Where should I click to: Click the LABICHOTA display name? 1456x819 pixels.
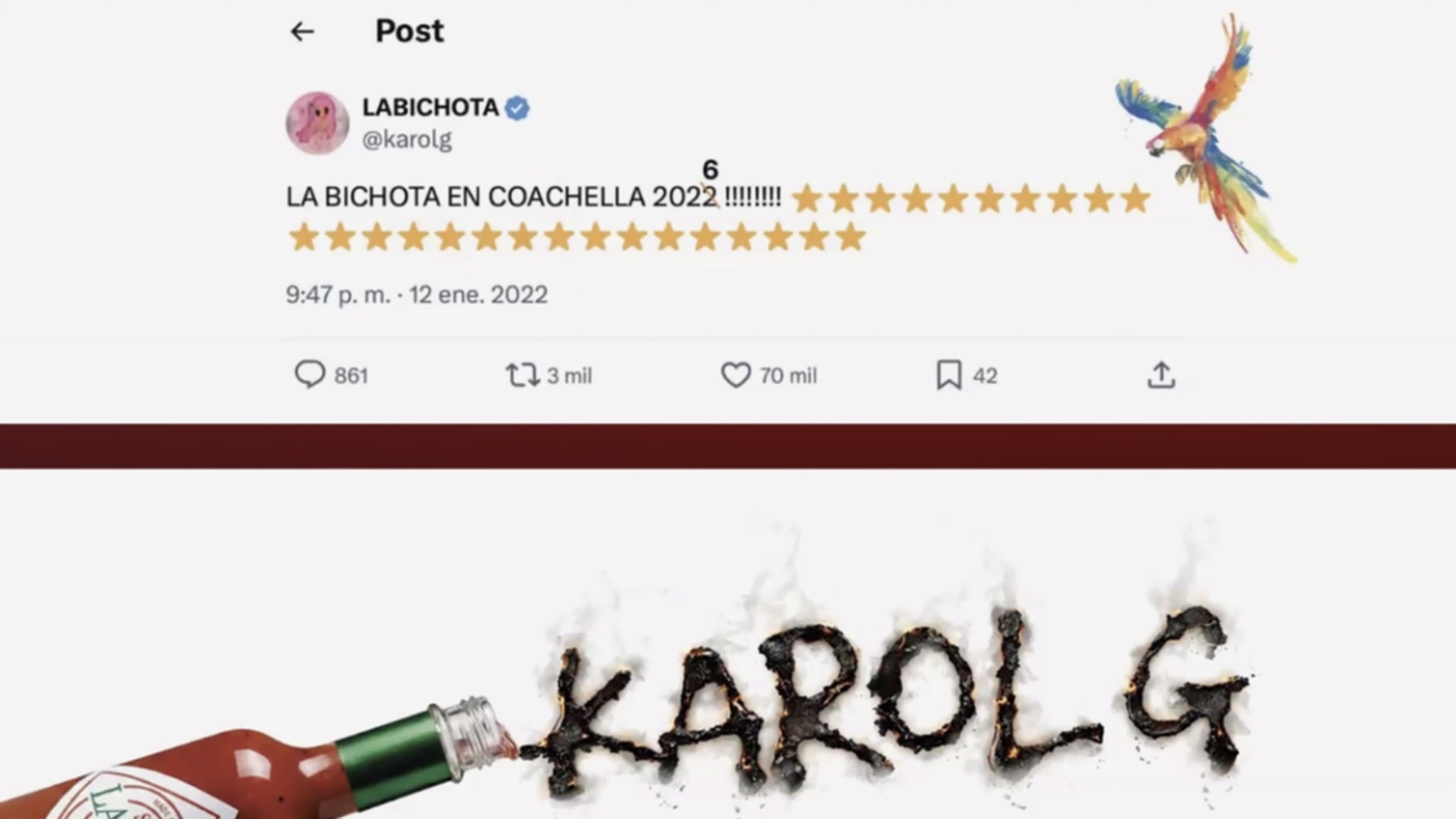(430, 107)
